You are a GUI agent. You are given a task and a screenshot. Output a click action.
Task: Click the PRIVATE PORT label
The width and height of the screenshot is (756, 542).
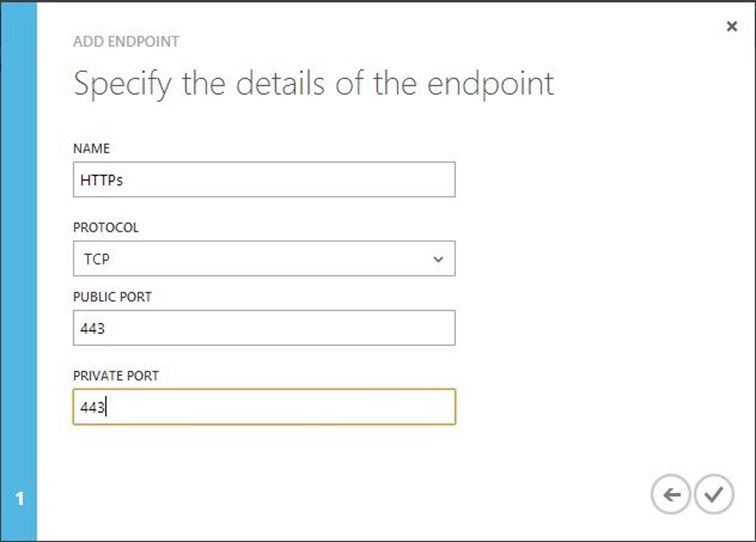(x=116, y=375)
